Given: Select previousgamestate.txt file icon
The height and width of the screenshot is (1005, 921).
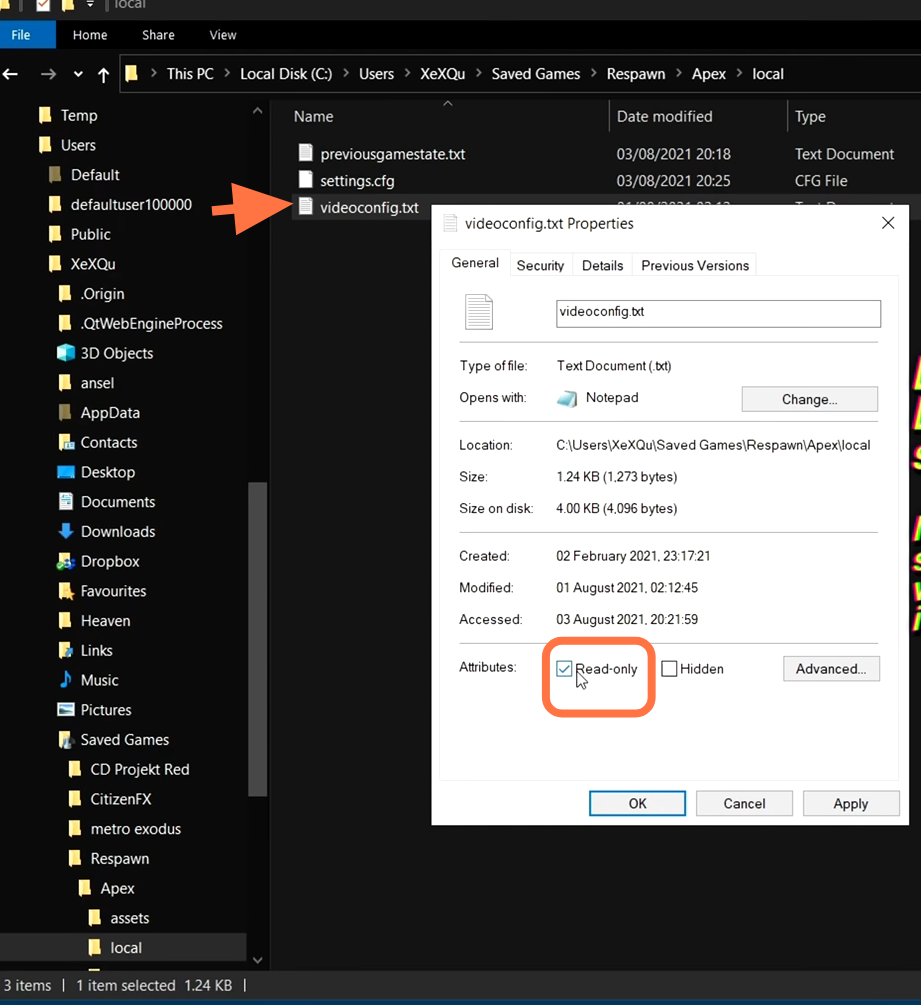Looking at the screenshot, I should point(306,153).
